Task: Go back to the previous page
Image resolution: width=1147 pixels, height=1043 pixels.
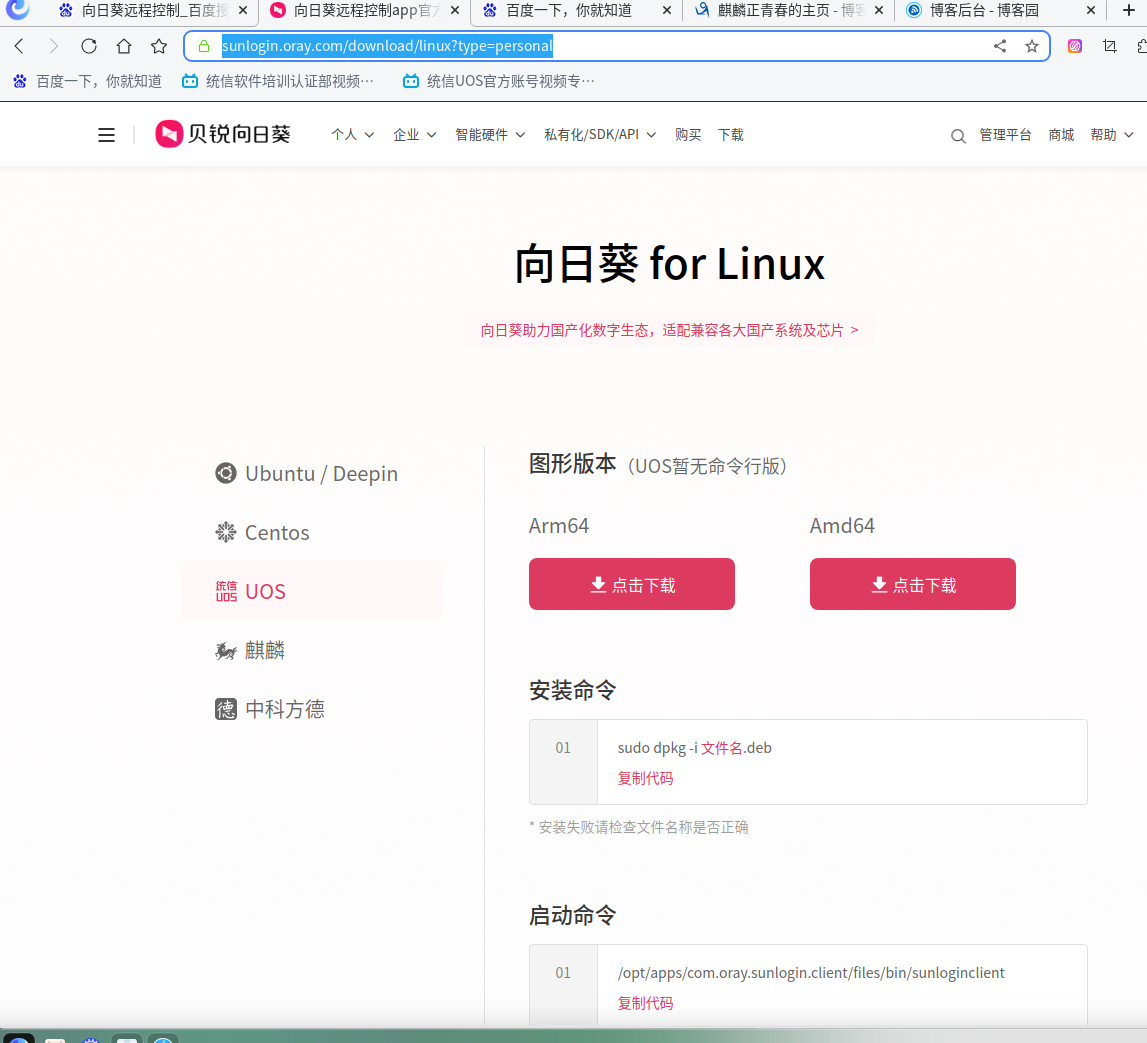Action: pos(20,46)
